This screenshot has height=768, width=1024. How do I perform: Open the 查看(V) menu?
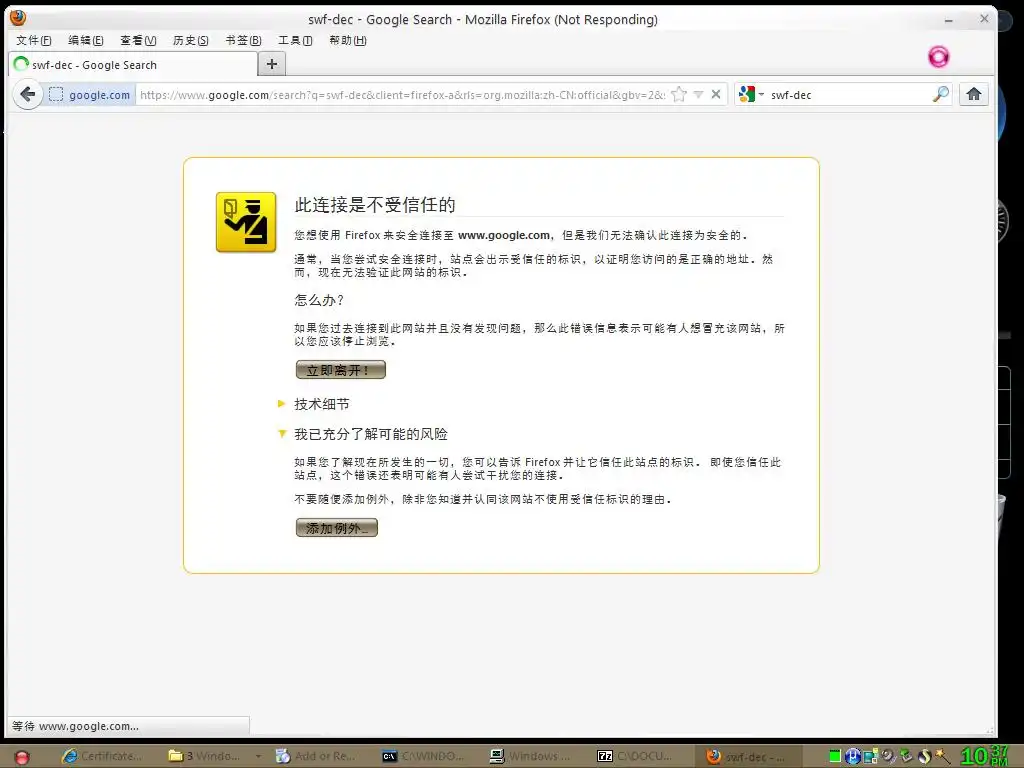138,40
